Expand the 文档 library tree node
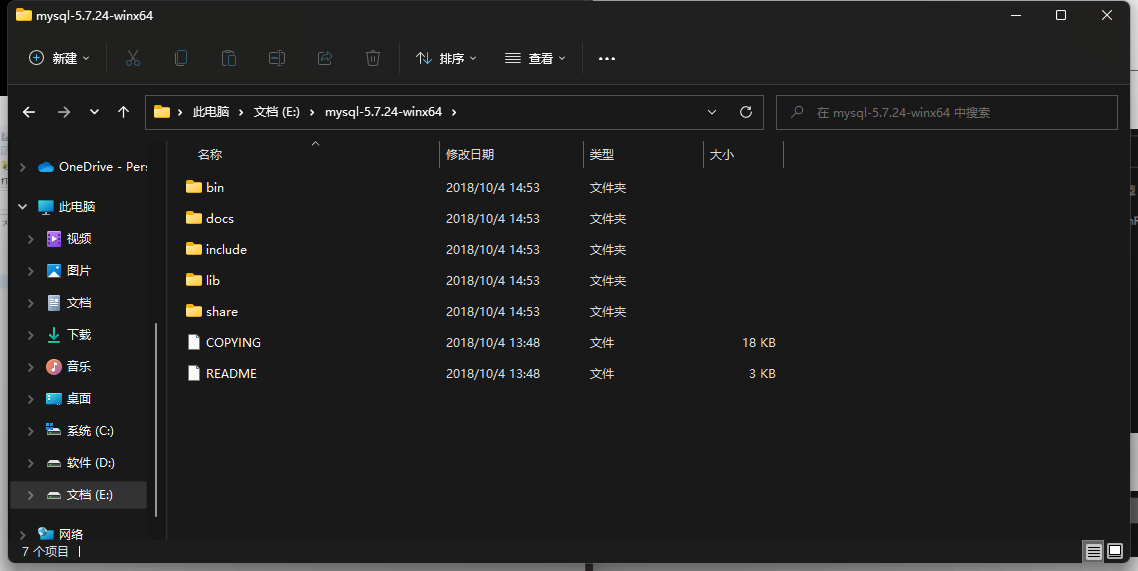Viewport: 1138px width, 571px height. pos(30,303)
